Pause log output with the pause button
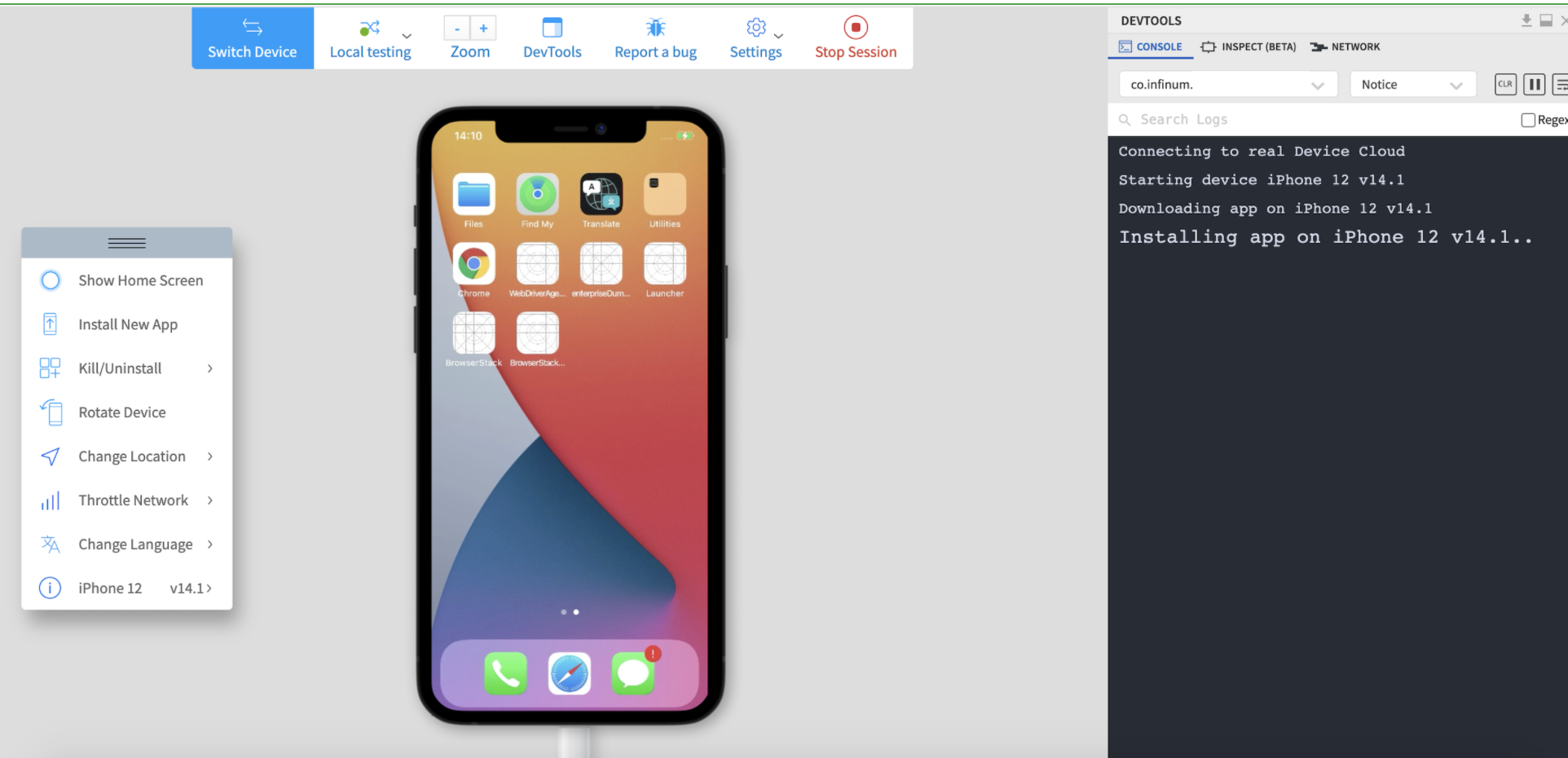 pyautogui.click(x=1534, y=84)
